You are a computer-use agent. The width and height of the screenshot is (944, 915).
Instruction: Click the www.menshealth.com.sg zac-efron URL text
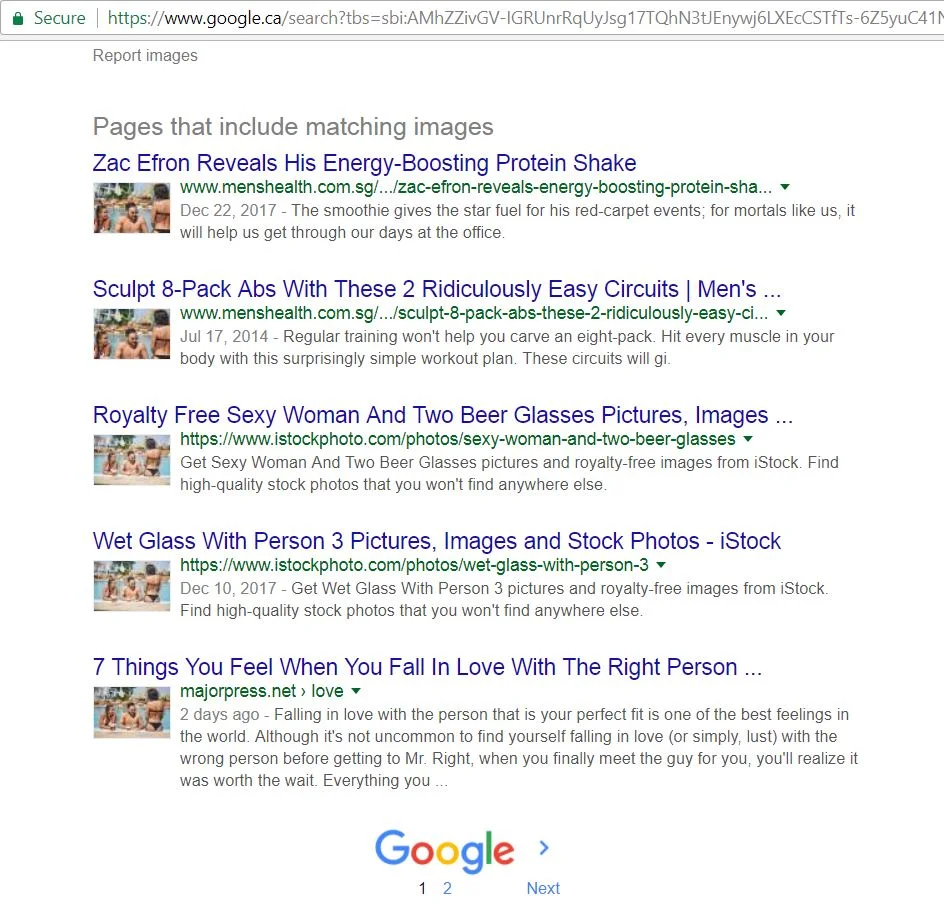476,187
